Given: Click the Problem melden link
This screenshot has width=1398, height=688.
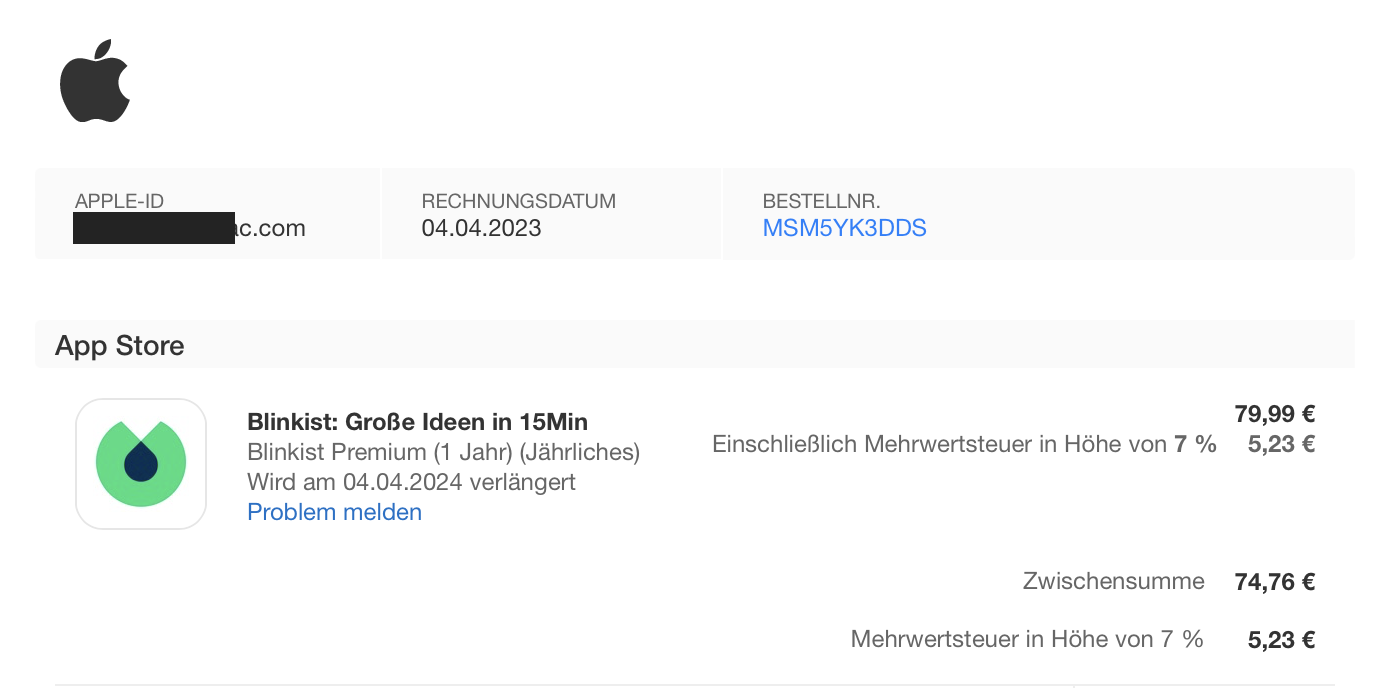Looking at the screenshot, I should click(334, 512).
